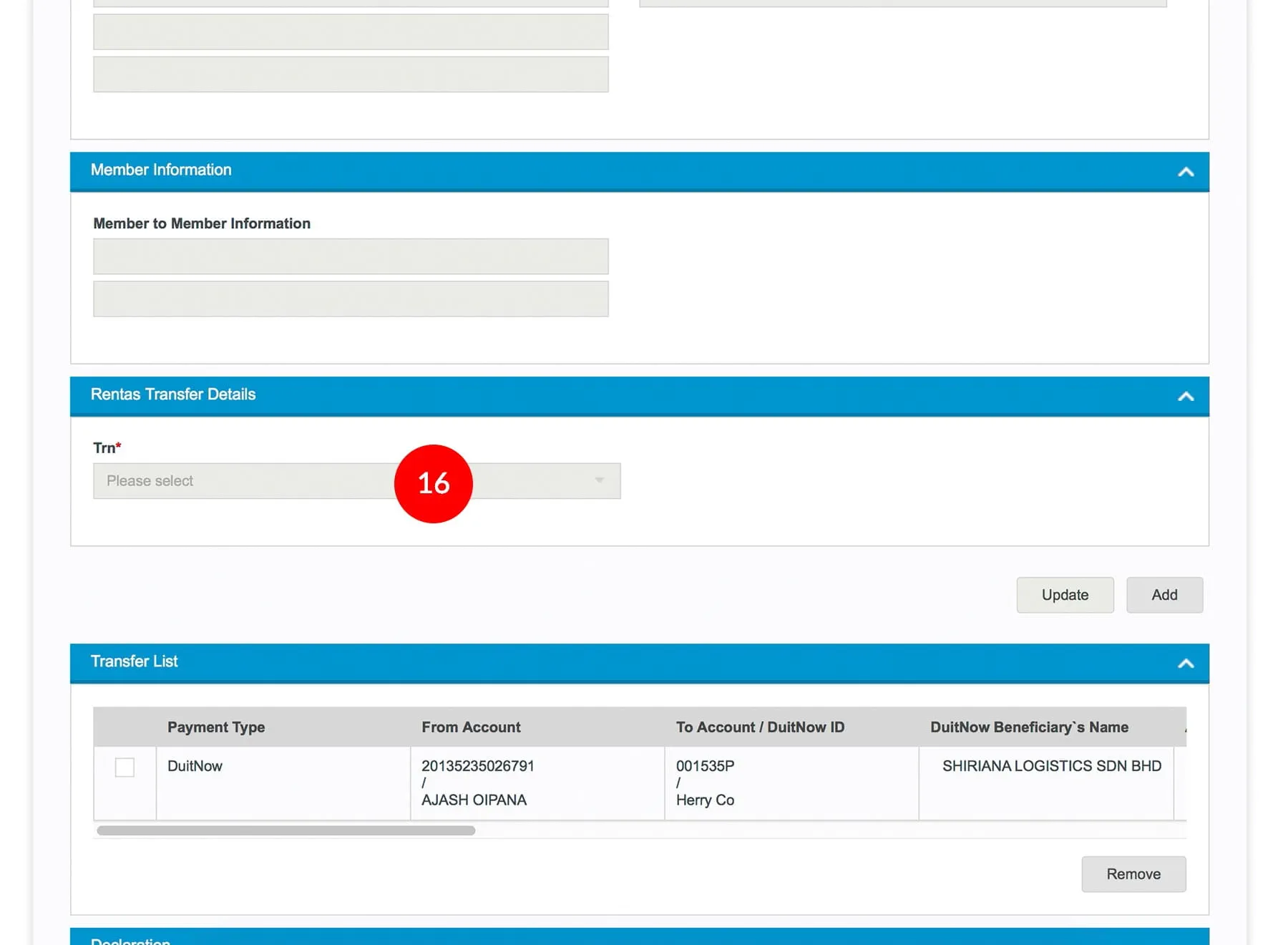The width and height of the screenshot is (1288, 945).
Task: Hit Remove below the transfer table
Action: (1133, 874)
